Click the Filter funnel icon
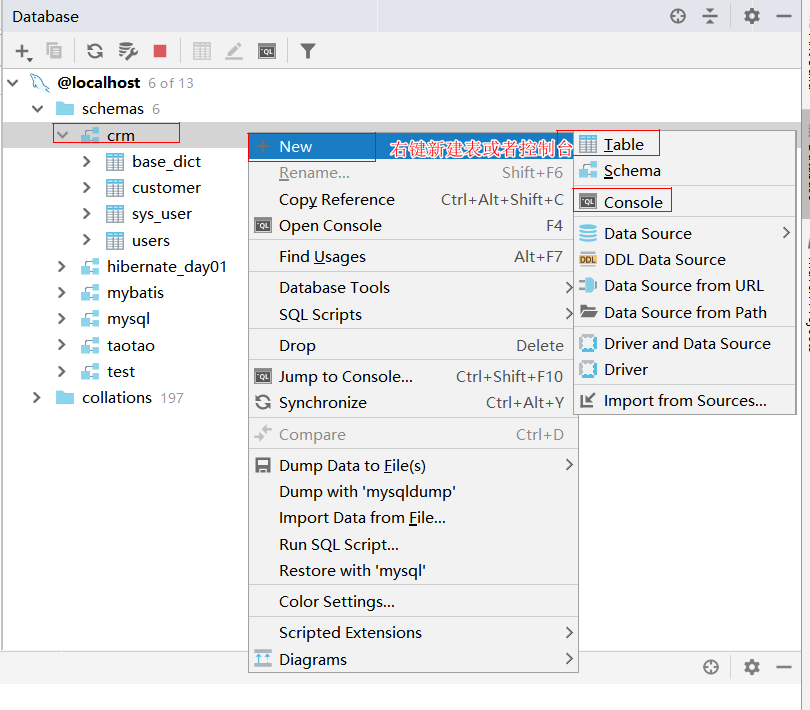The width and height of the screenshot is (810, 710). 308,51
